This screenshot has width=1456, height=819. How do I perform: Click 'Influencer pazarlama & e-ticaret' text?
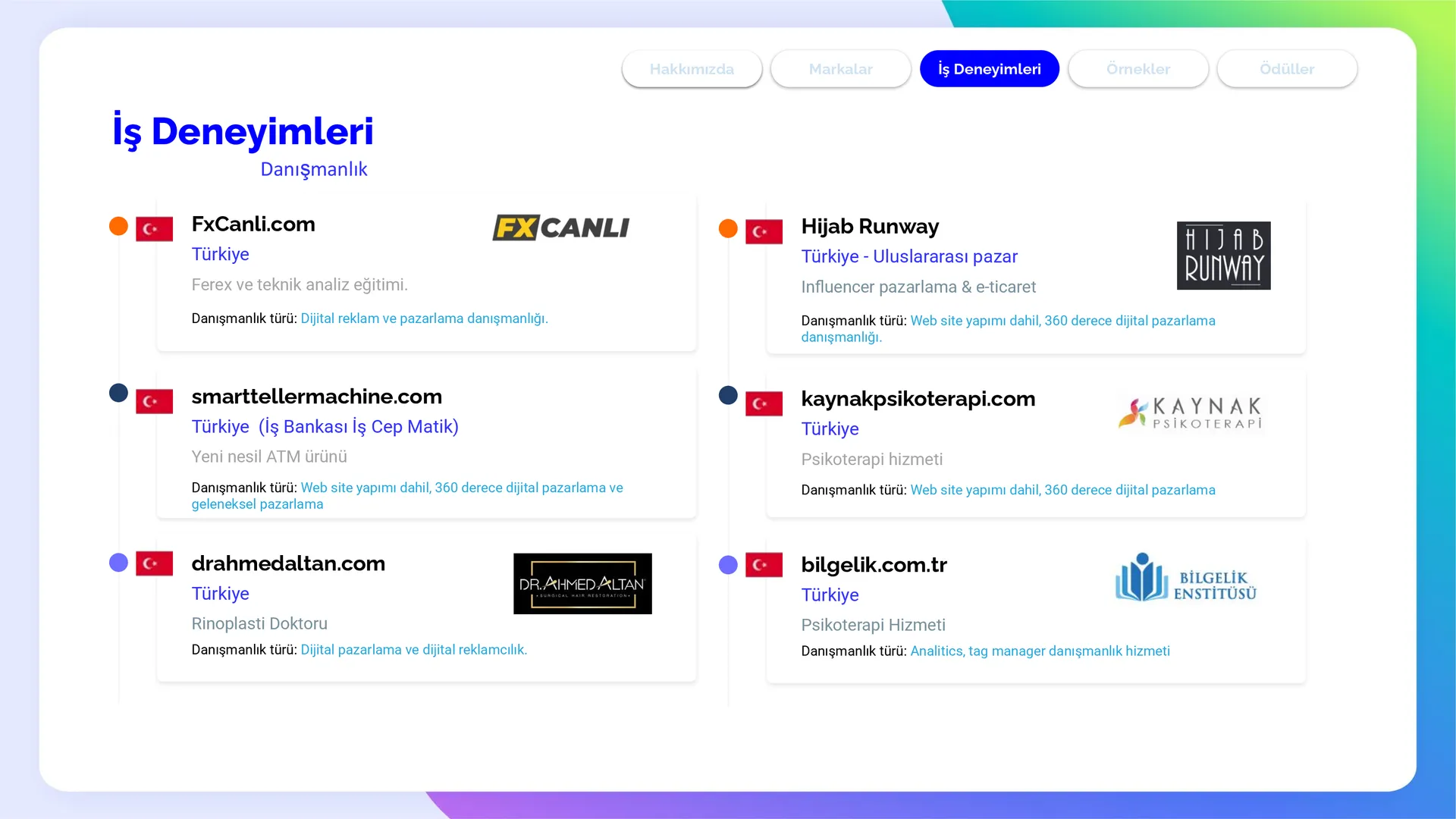(918, 287)
